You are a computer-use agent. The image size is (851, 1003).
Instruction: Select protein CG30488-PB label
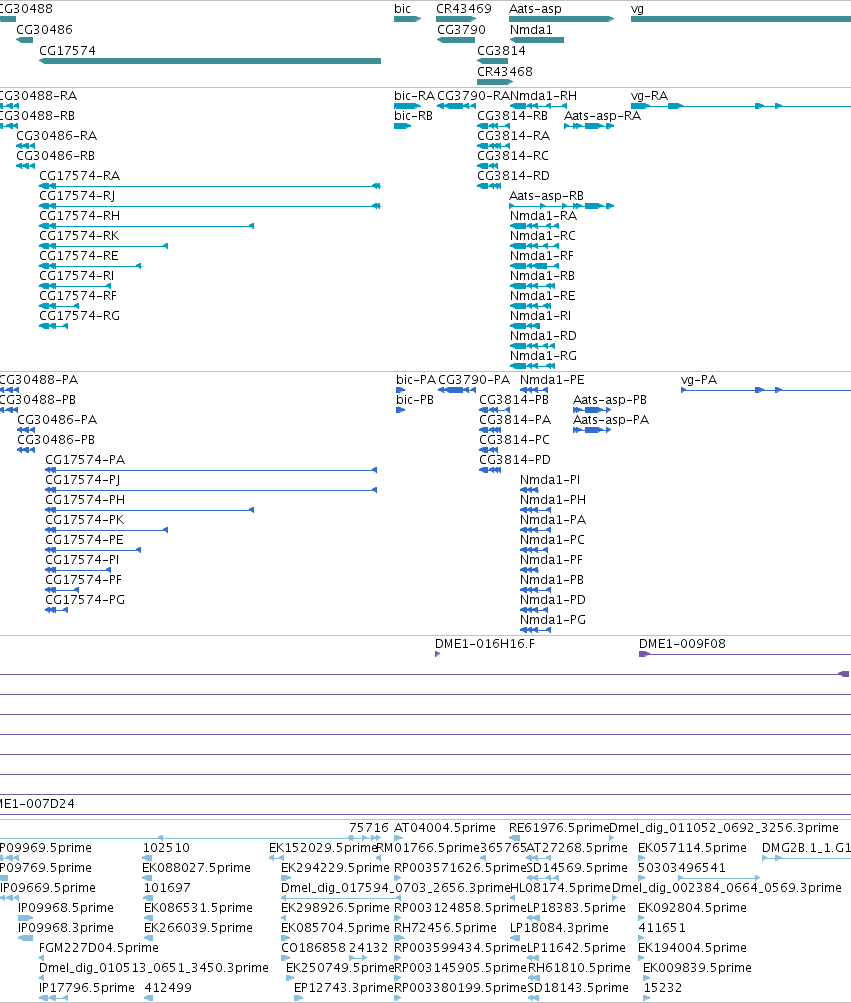(x=38, y=400)
